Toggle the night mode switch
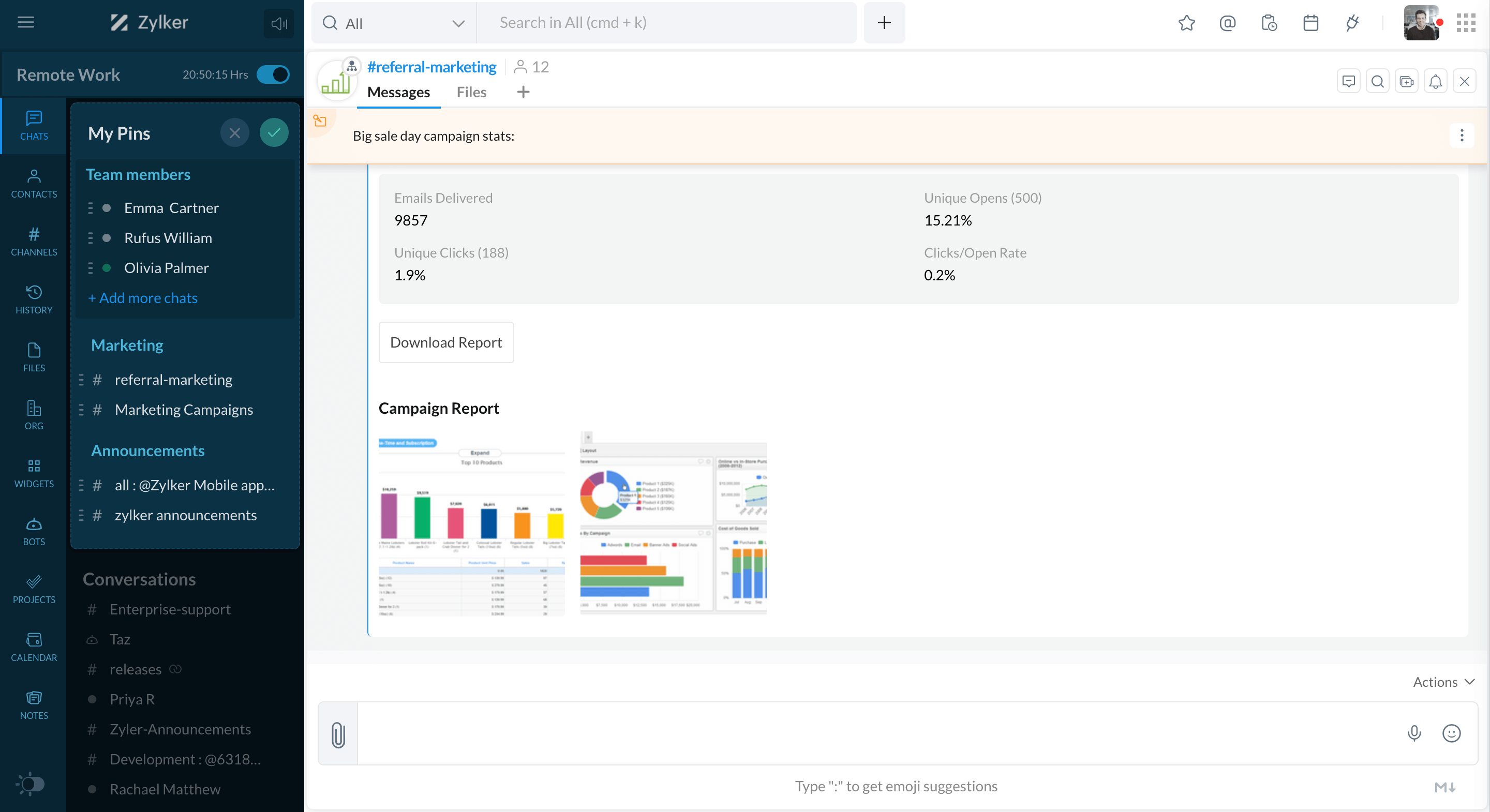The height and width of the screenshot is (812, 1490). point(31,784)
